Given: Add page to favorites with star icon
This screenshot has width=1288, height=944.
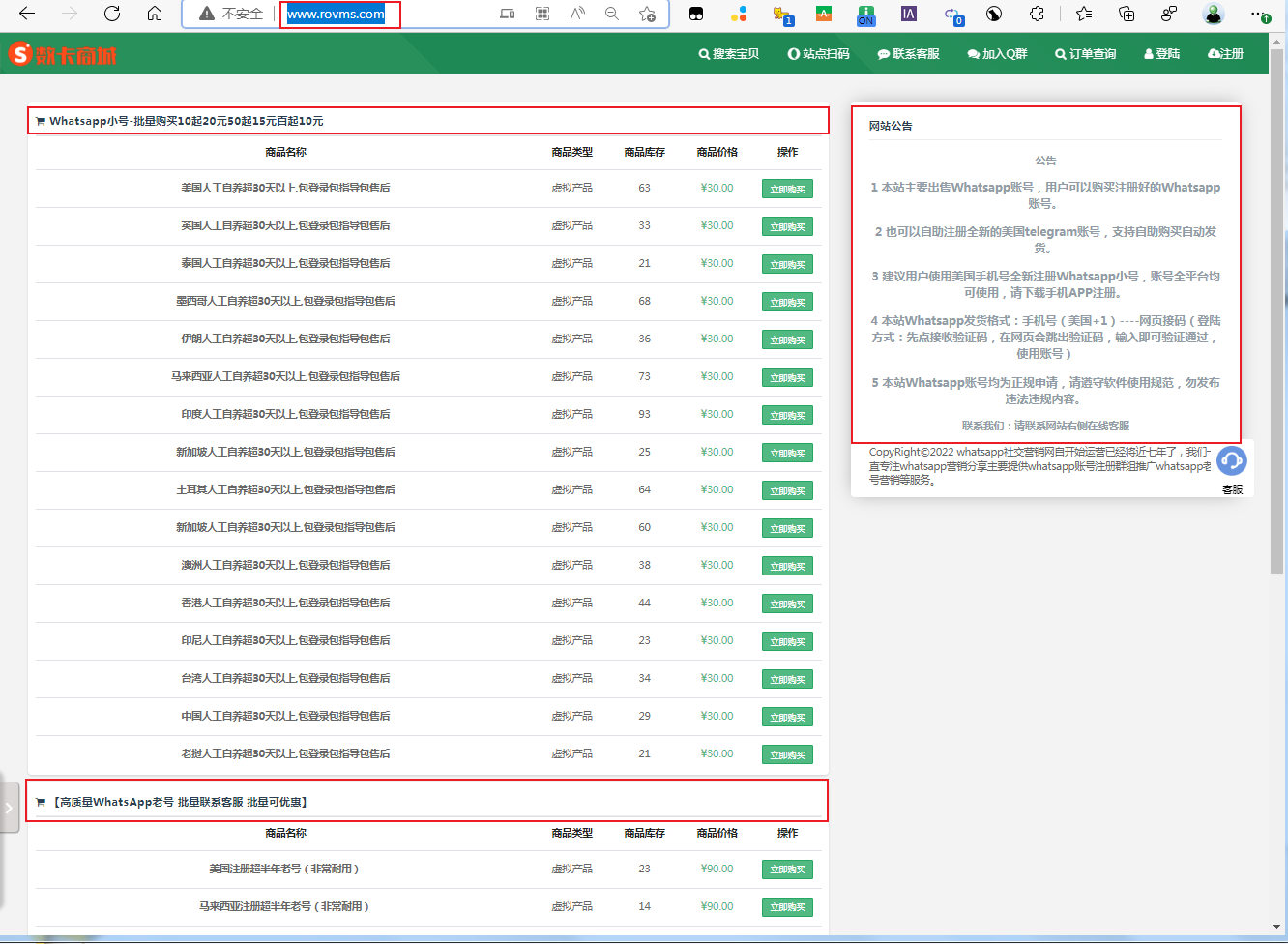Looking at the screenshot, I should coord(647,14).
